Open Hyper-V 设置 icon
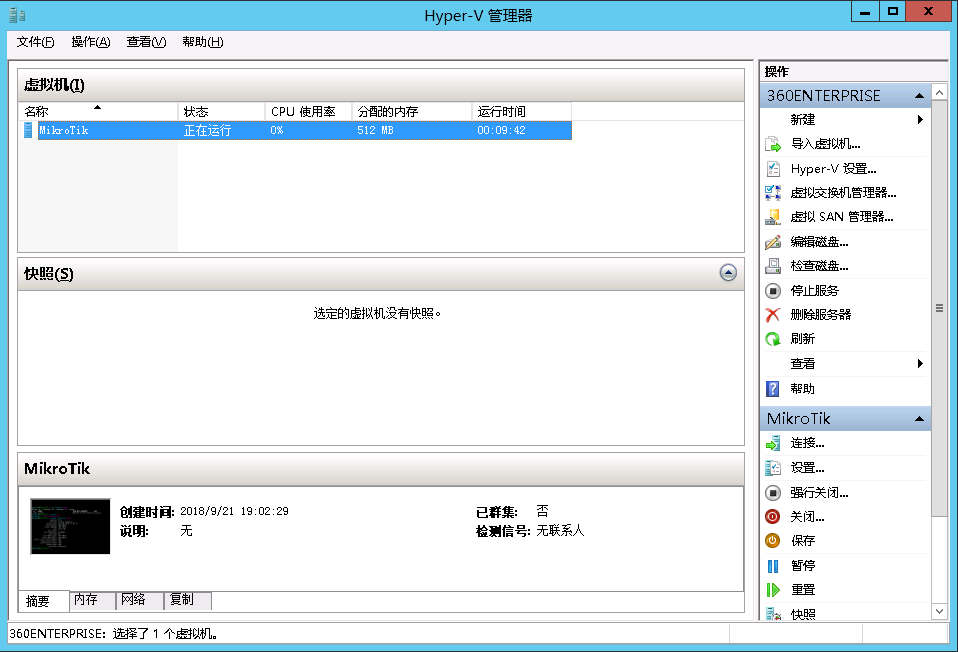Image resolution: width=958 pixels, height=652 pixels. [773, 169]
